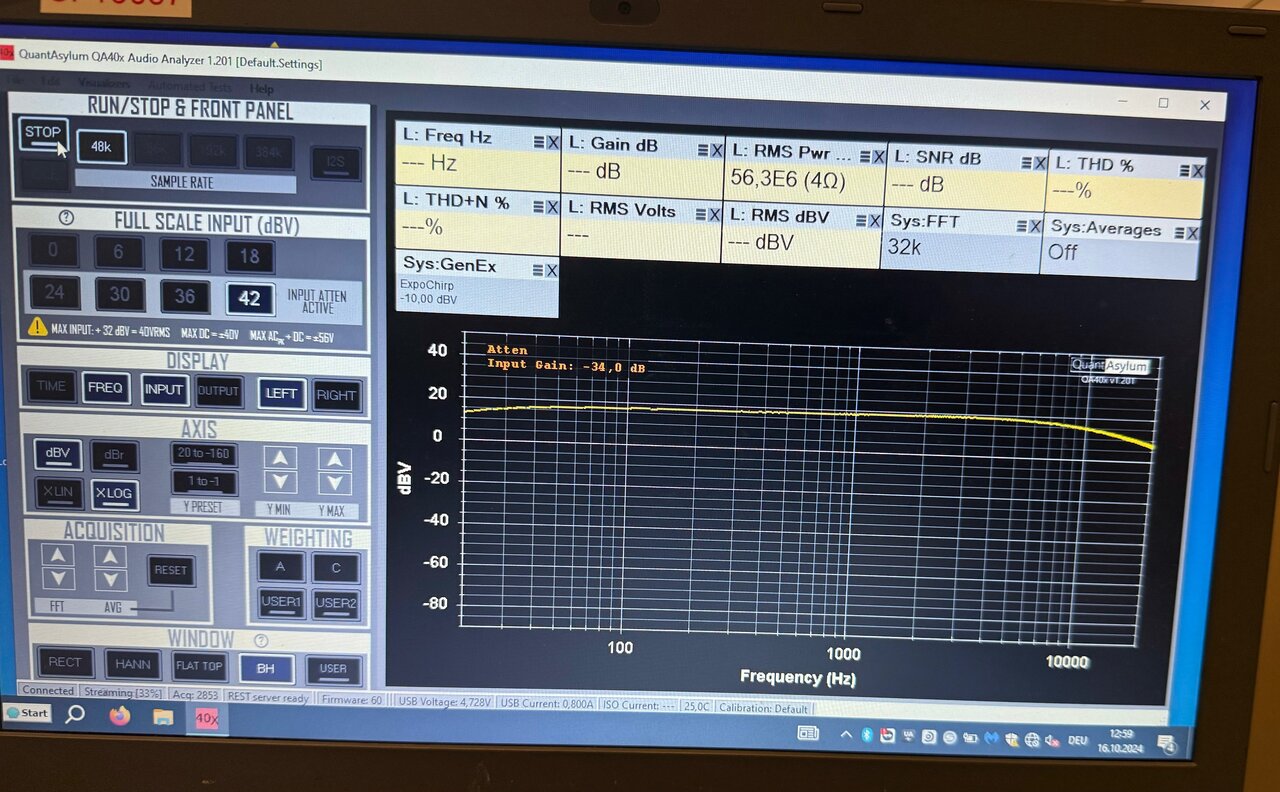Viewport: 1280px width, 792px height.
Task: Set full scale input to 12 dBV
Action: coord(184,254)
